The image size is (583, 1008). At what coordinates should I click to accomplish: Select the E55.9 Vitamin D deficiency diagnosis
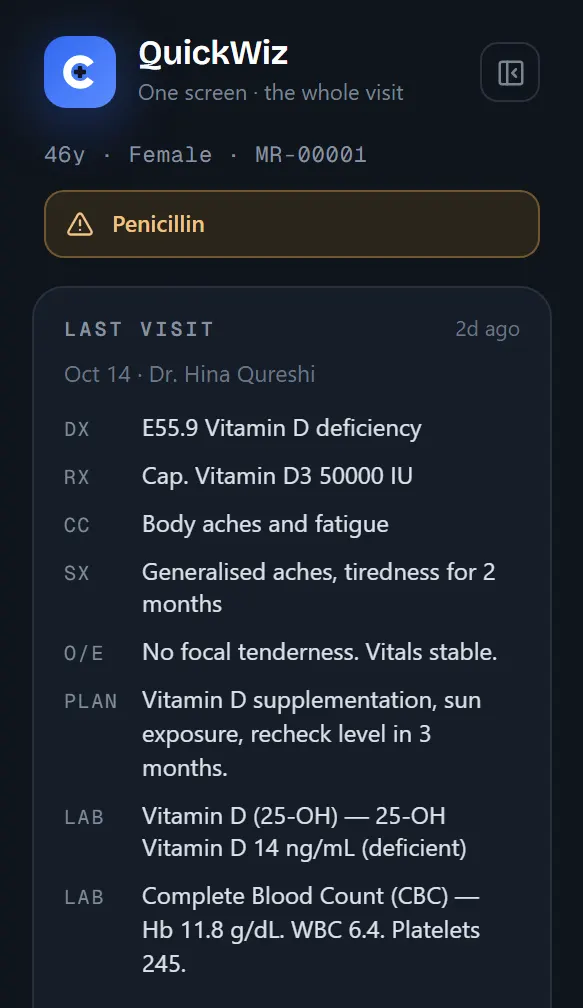click(x=282, y=428)
